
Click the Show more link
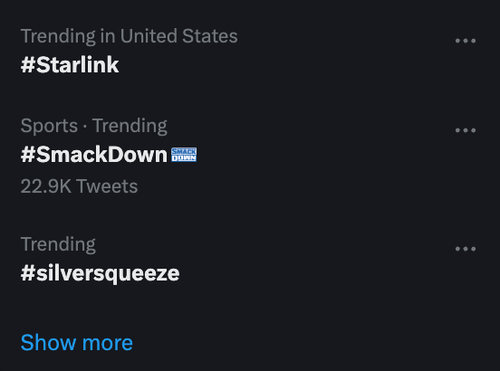pyautogui.click(x=77, y=343)
